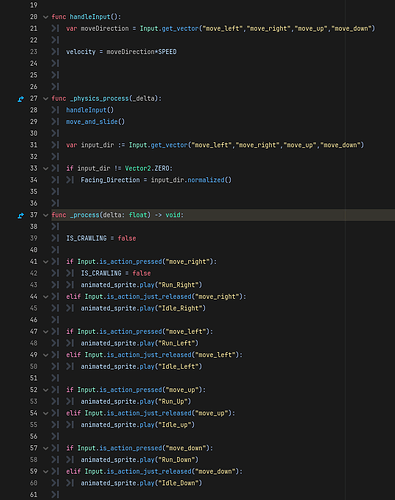Click _physics_process on line 27

coord(99,99)
